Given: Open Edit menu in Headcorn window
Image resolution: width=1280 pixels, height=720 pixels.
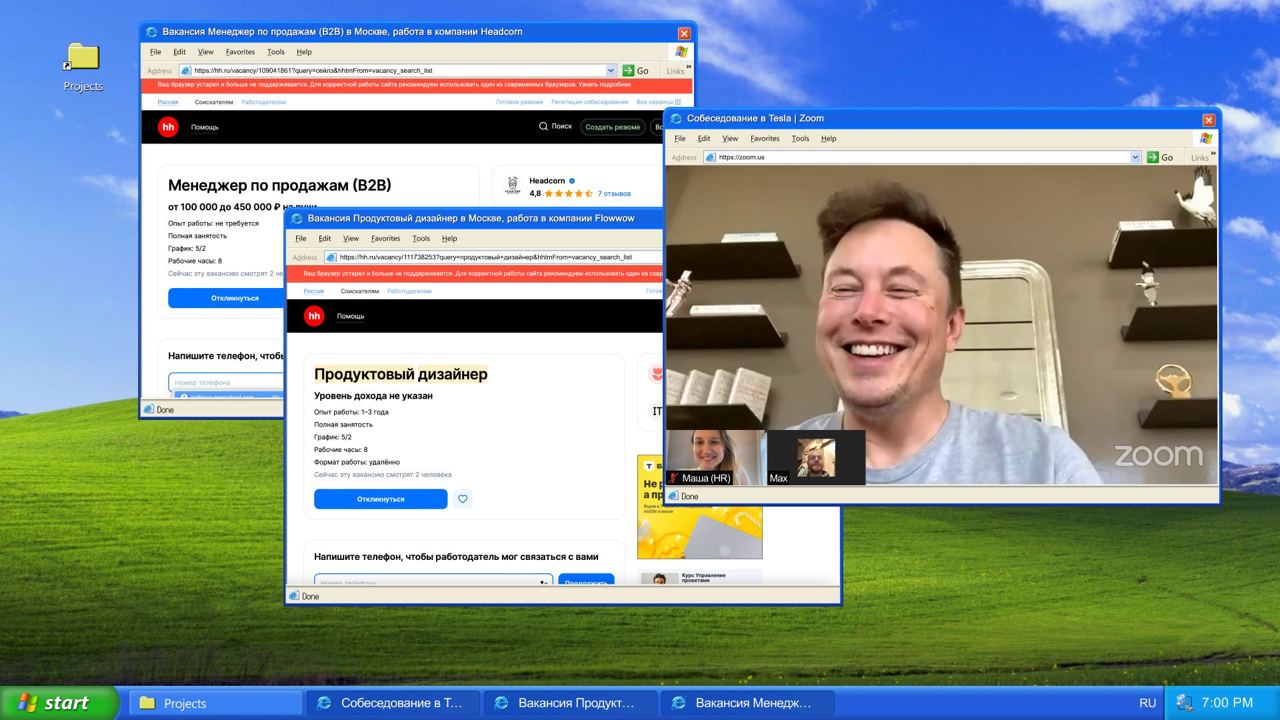Looking at the screenshot, I should [x=179, y=51].
